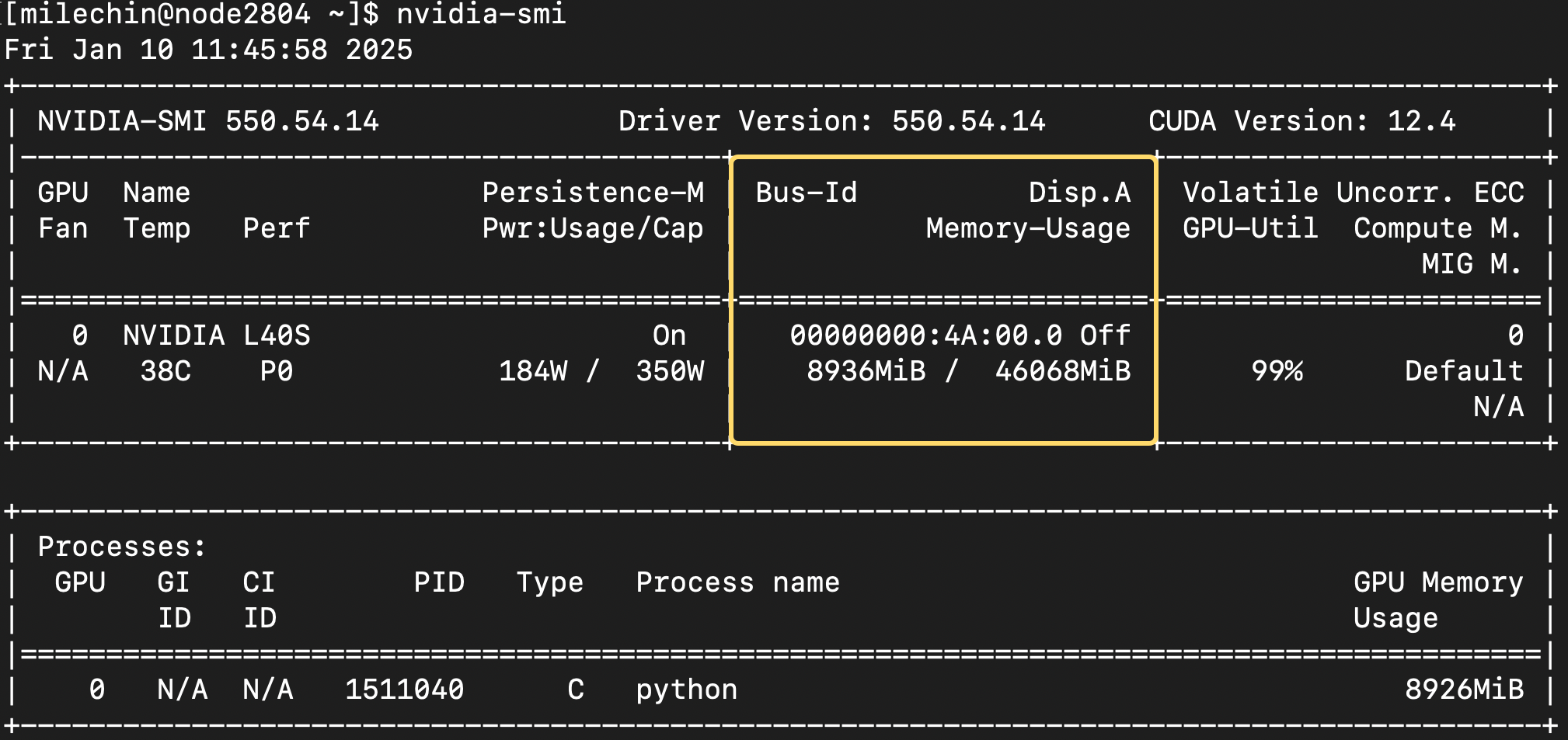Viewport: 1568px width, 740px height.
Task: Click the 46068MiB total memory value
Action: (1062, 371)
